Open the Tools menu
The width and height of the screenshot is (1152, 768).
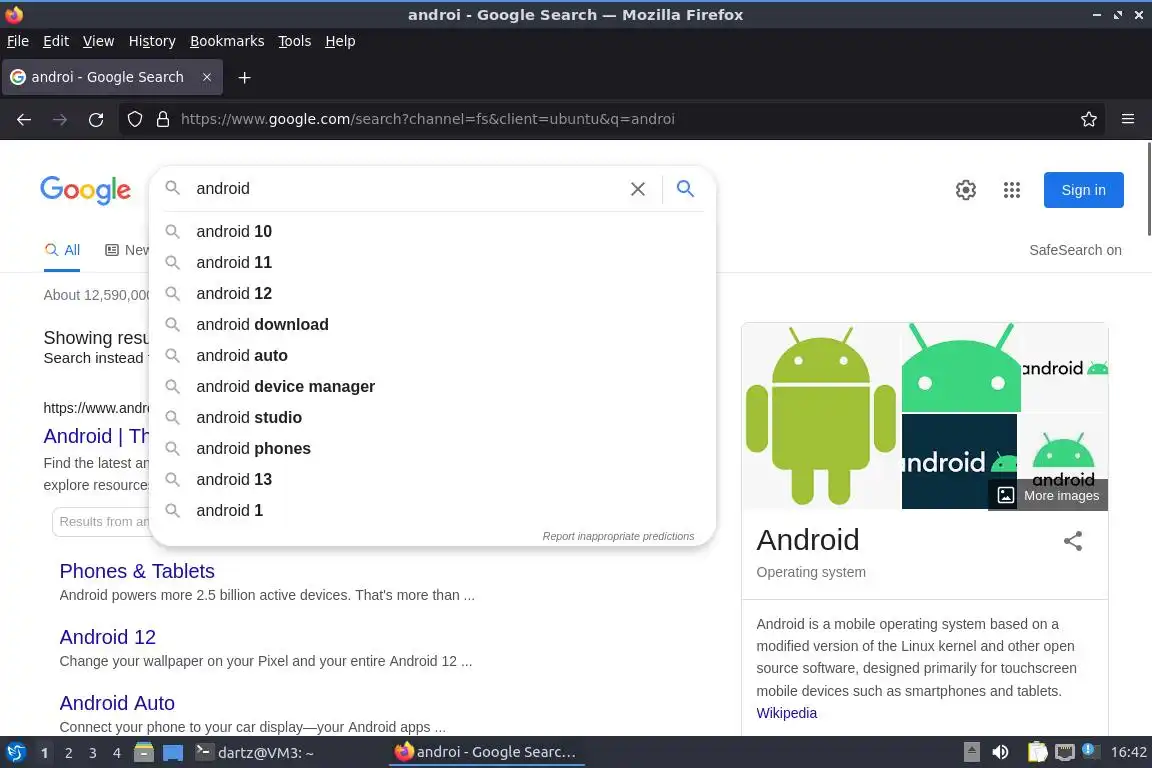(295, 41)
